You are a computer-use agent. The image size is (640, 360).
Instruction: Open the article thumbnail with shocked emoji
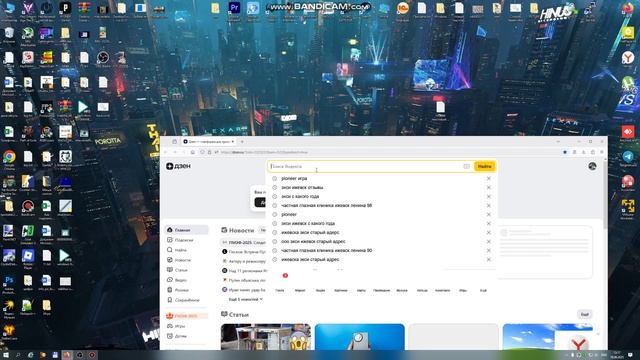pyautogui.click(x=266, y=337)
